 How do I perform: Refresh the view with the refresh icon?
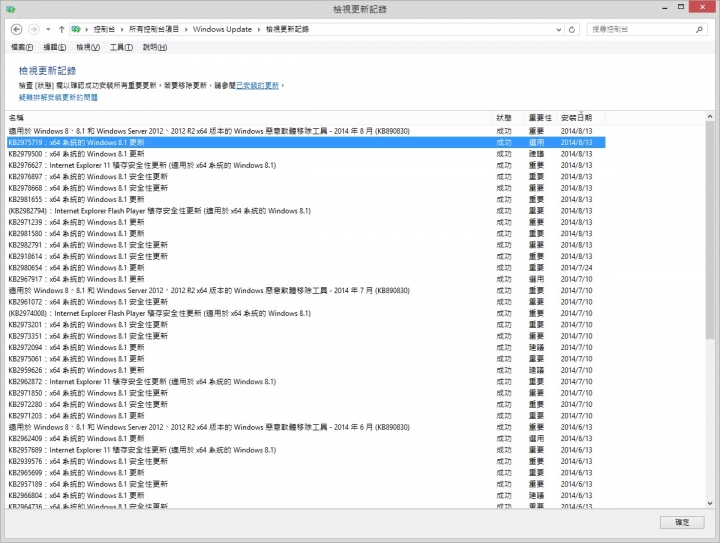coord(572,29)
